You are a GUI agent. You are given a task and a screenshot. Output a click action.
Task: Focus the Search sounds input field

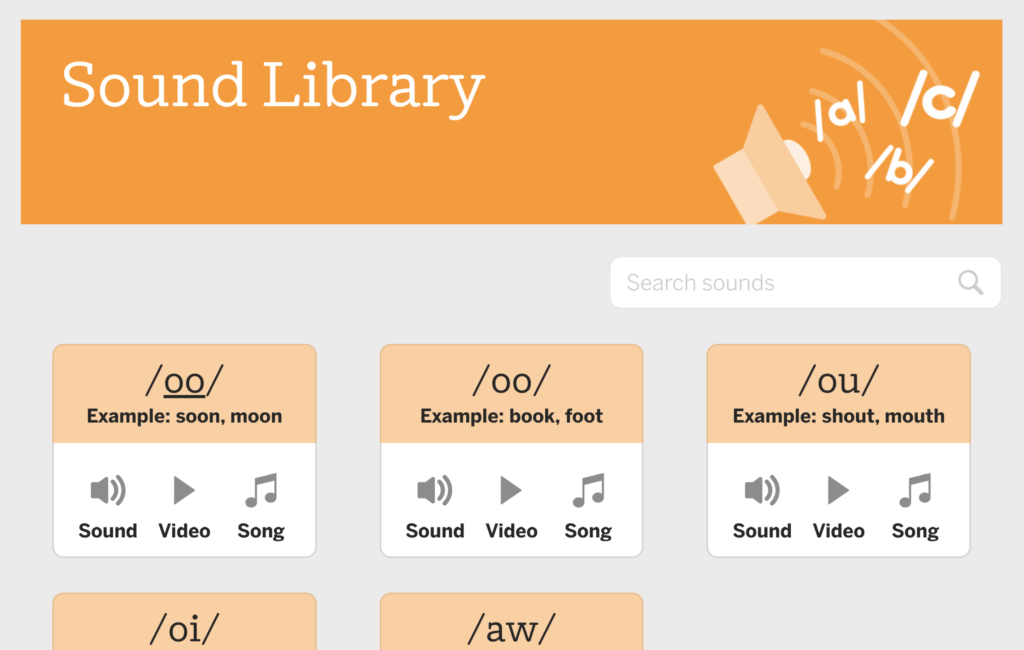[780, 283]
